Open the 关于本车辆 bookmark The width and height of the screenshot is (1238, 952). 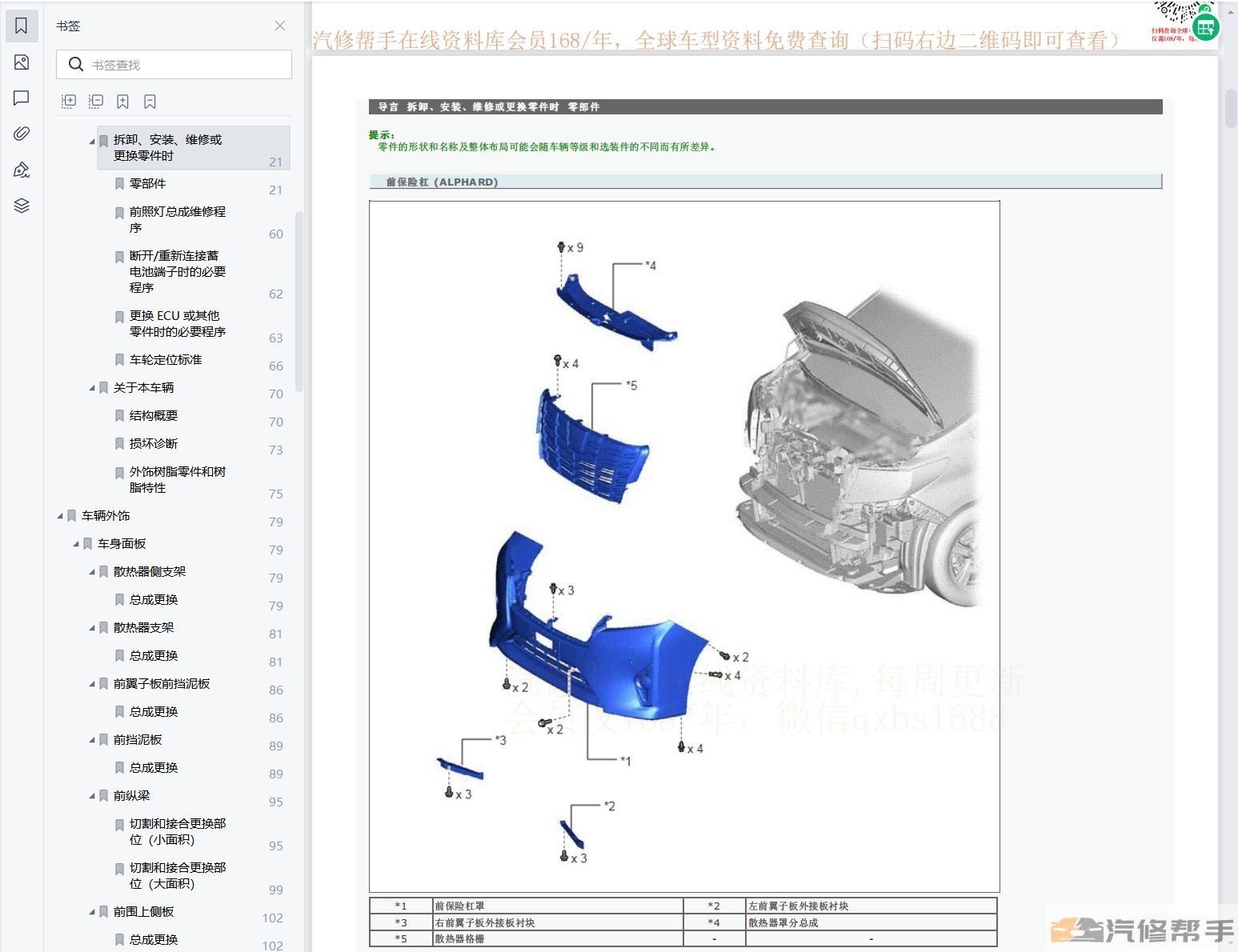tap(143, 388)
